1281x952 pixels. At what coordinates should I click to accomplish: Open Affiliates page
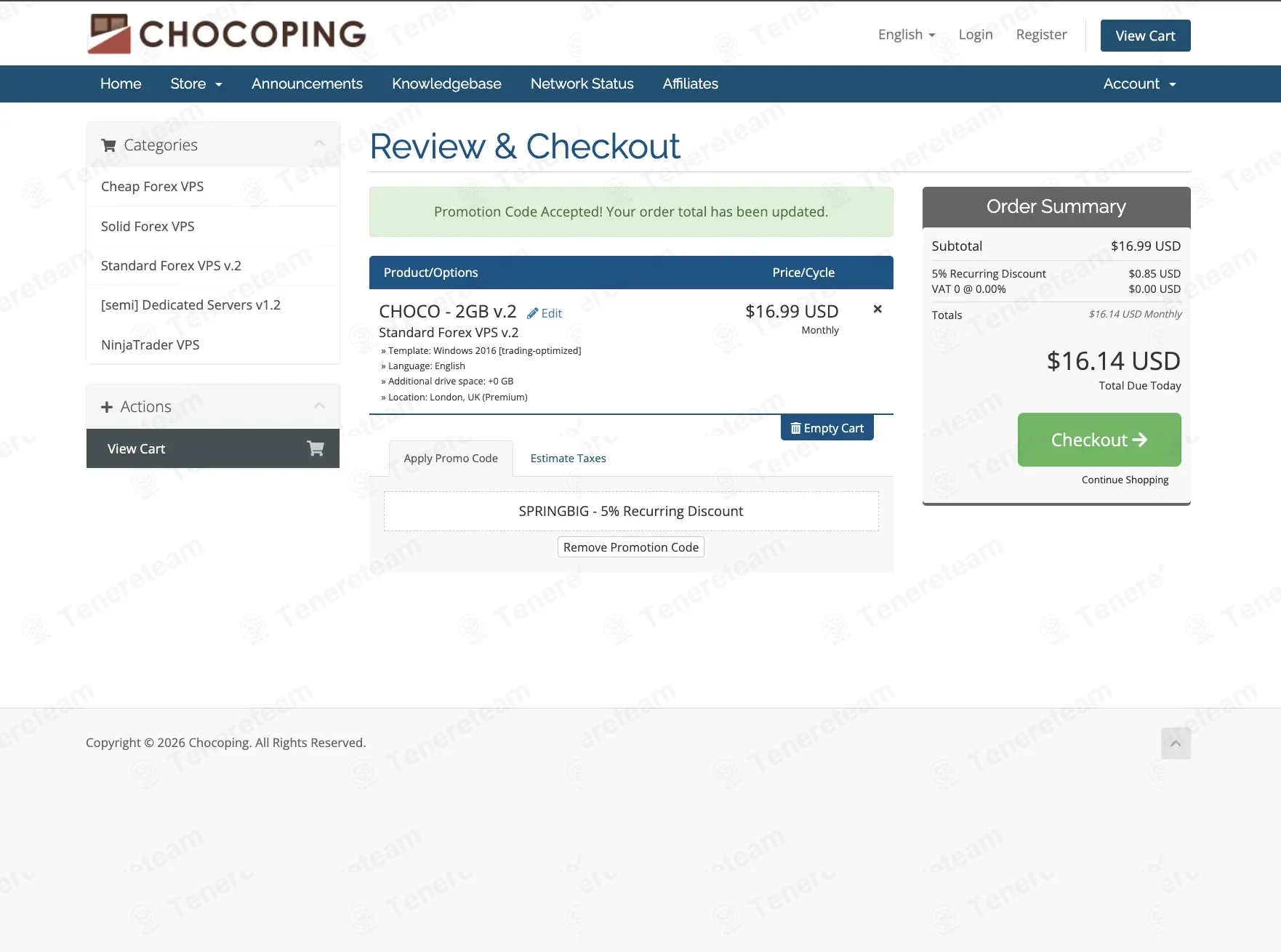tap(690, 84)
